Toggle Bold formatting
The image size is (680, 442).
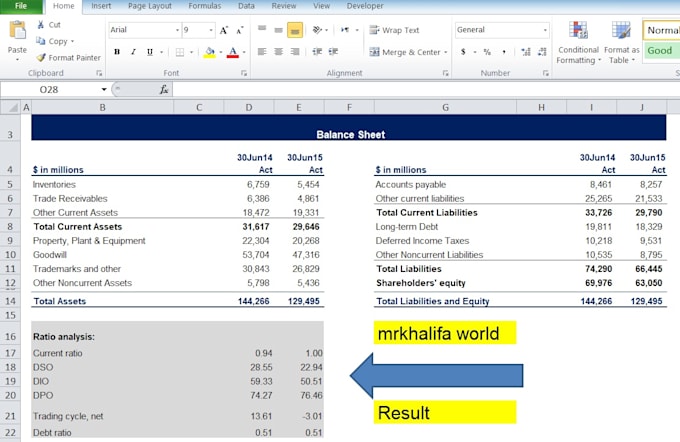tap(117, 52)
